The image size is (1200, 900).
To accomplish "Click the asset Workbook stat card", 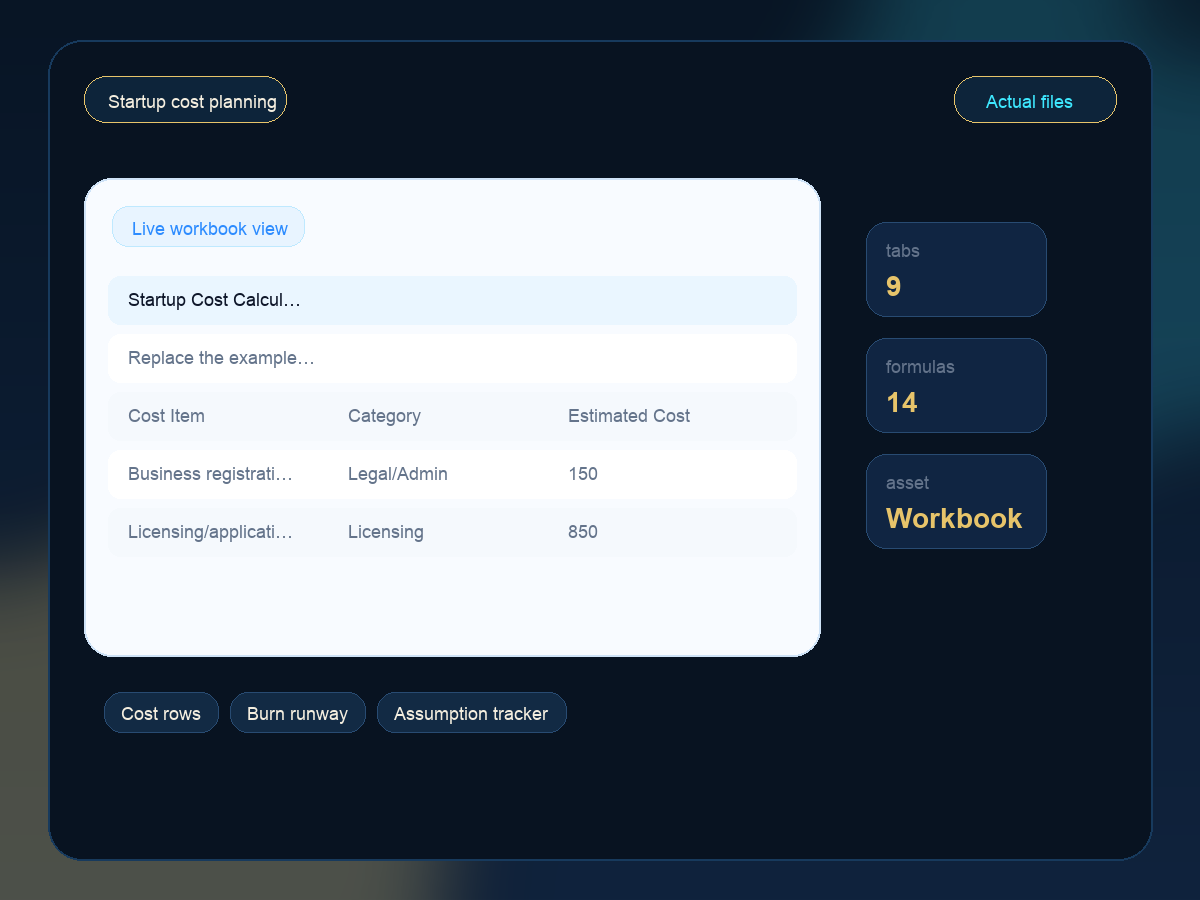I will click(x=956, y=502).
